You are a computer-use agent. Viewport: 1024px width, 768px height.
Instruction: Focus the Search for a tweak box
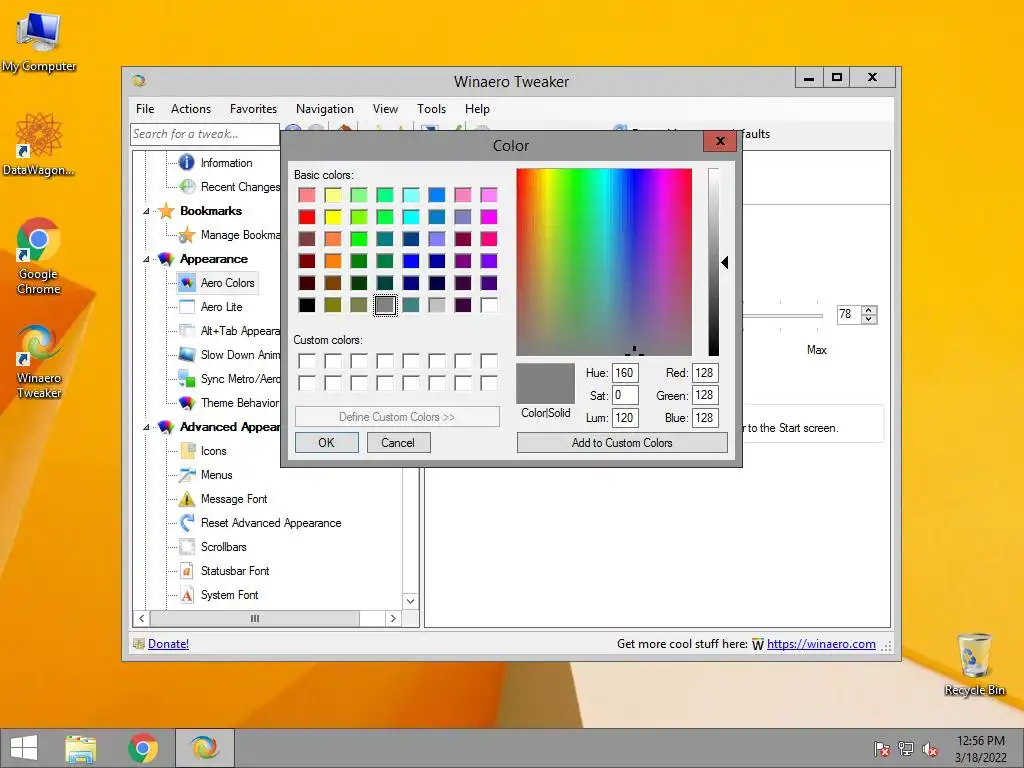coord(204,134)
